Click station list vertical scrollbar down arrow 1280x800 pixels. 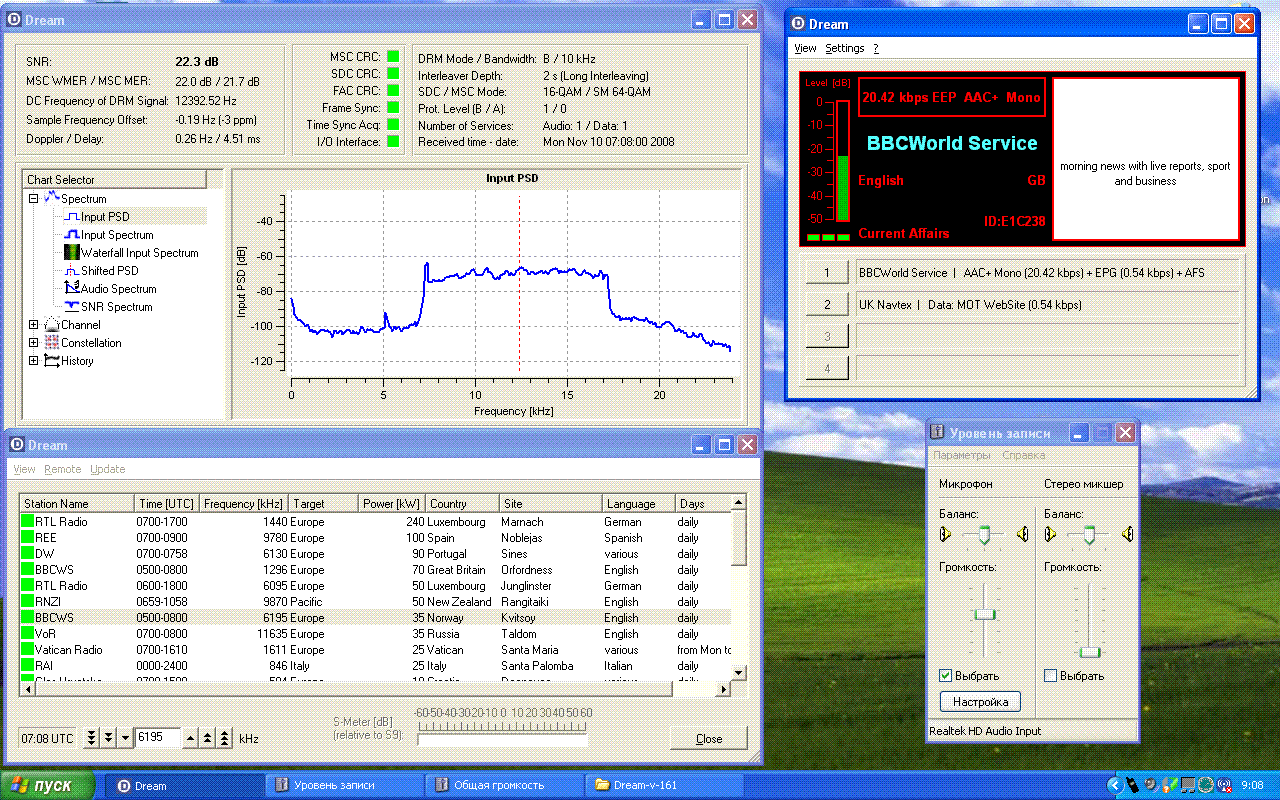click(739, 673)
